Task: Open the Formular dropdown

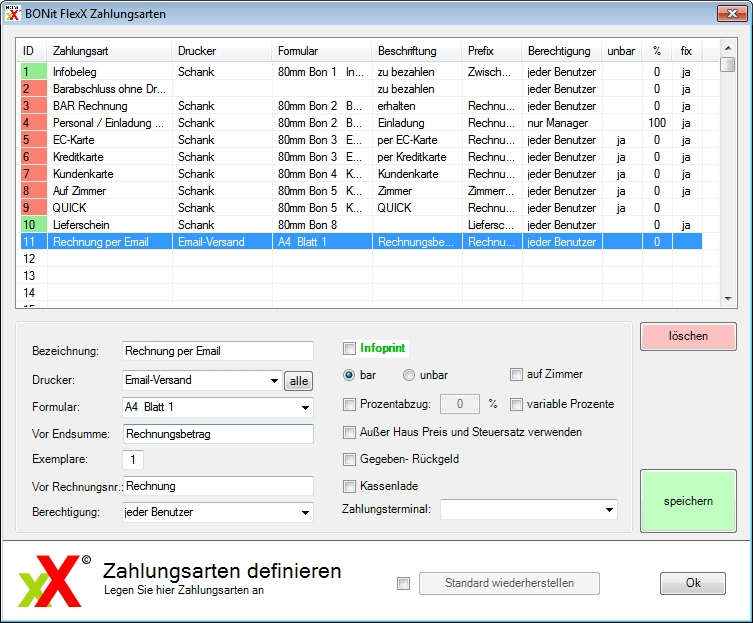Action: tap(305, 407)
